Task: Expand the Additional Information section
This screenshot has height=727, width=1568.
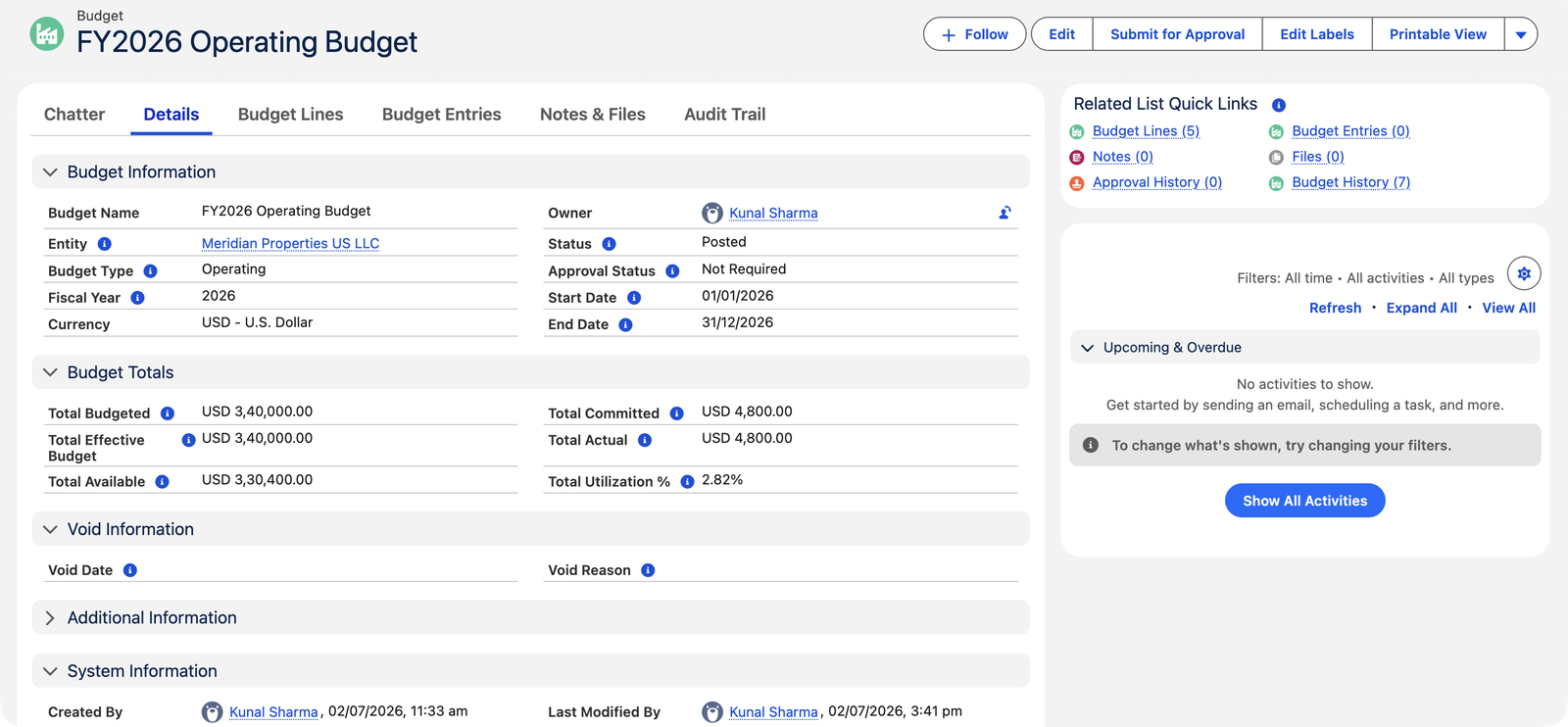Action: (x=50, y=618)
